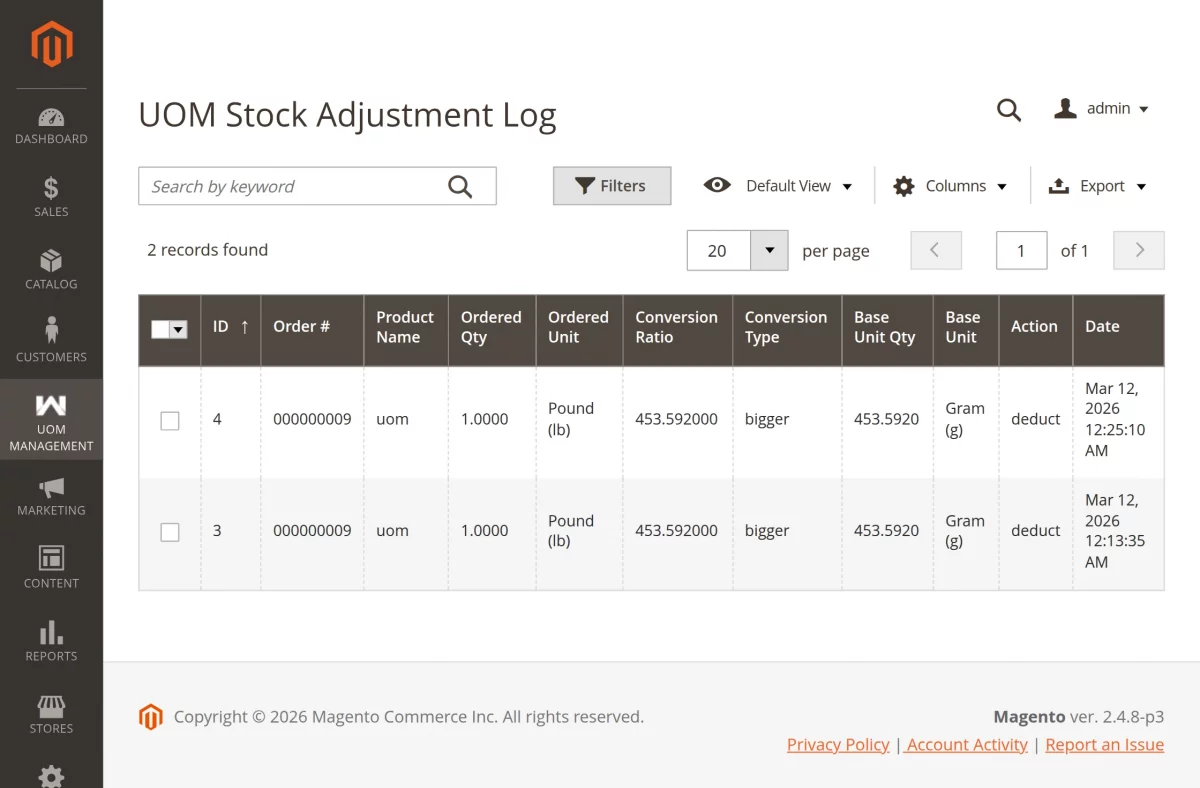1200x788 pixels.
Task: Click the Customers sidebar icon
Action: (x=51, y=331)
